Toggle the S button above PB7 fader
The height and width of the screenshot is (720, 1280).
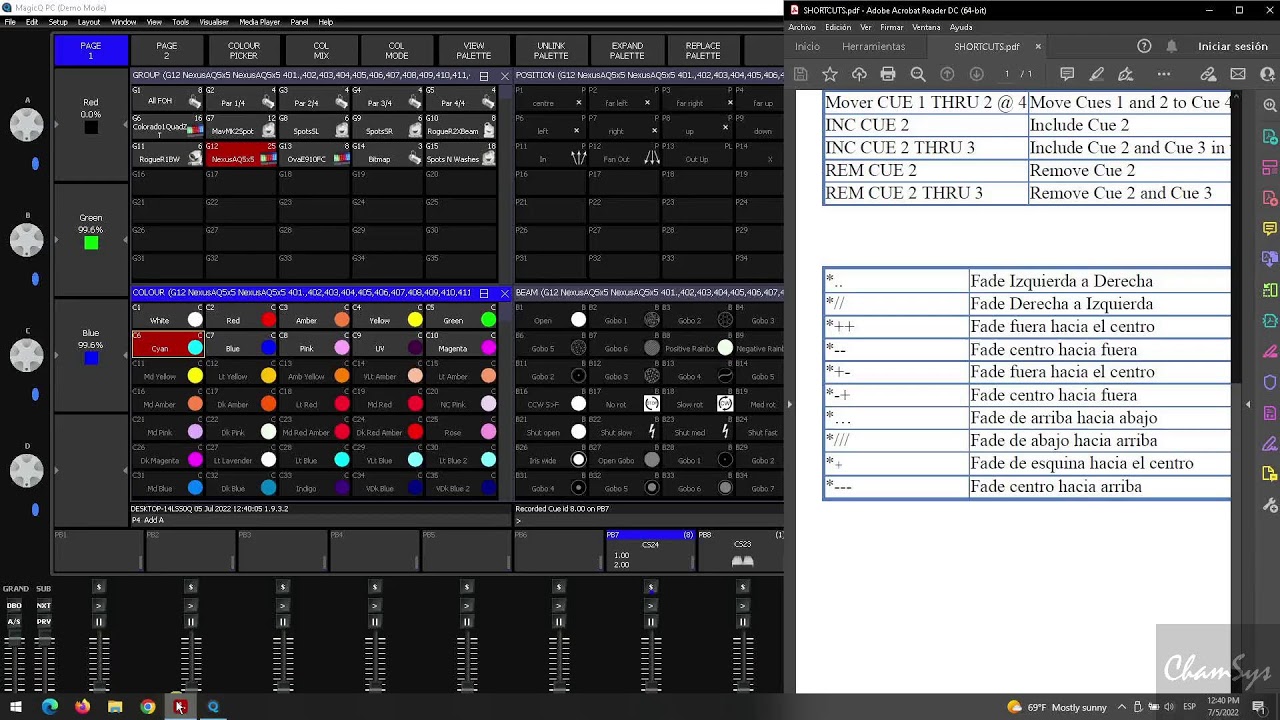point(651,587)
